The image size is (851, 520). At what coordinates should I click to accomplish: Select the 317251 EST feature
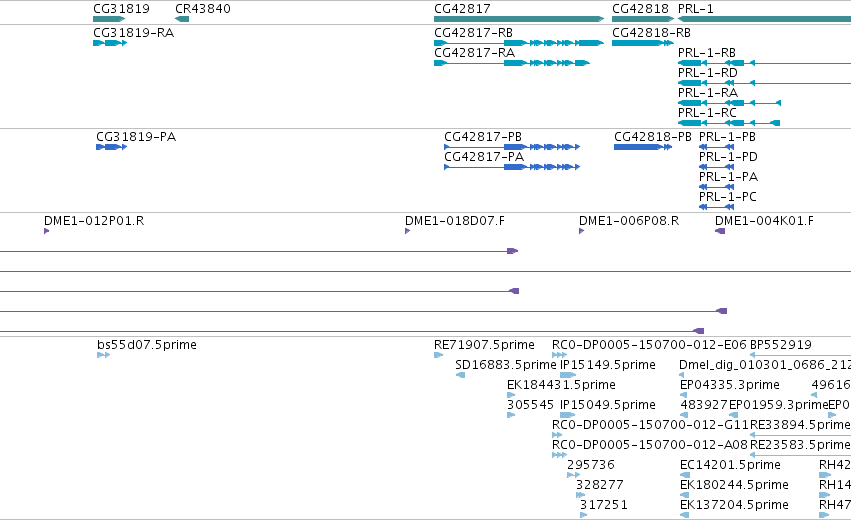pyautogui.click(x=583, y=515)
